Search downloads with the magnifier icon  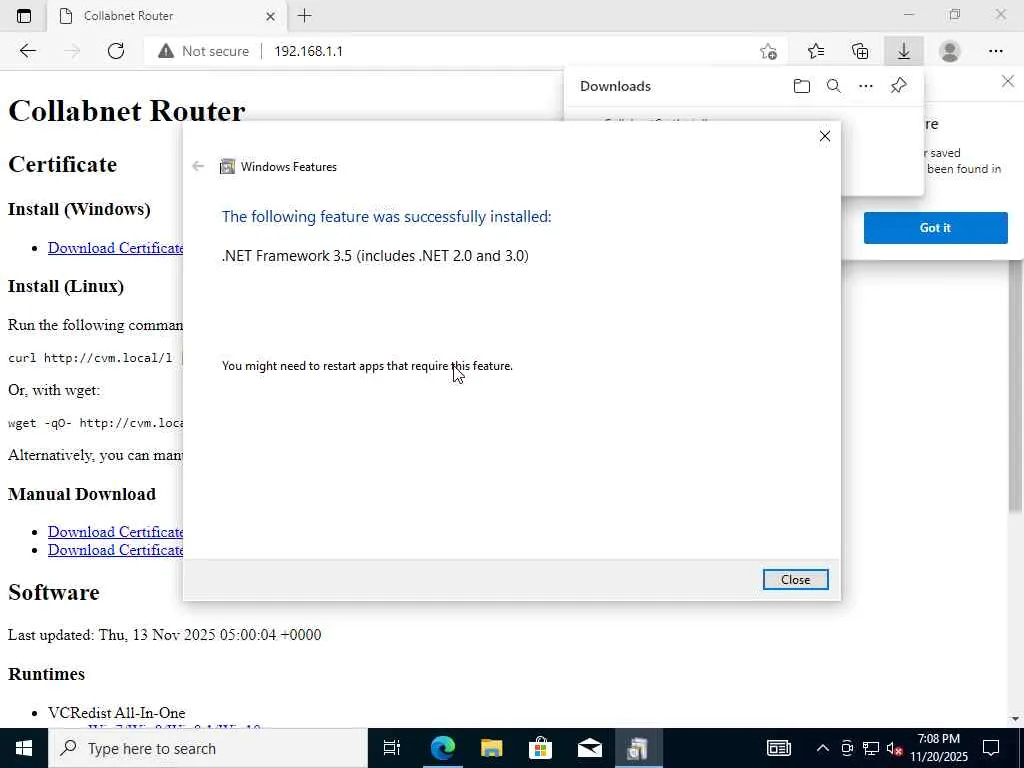pos(834,86)
